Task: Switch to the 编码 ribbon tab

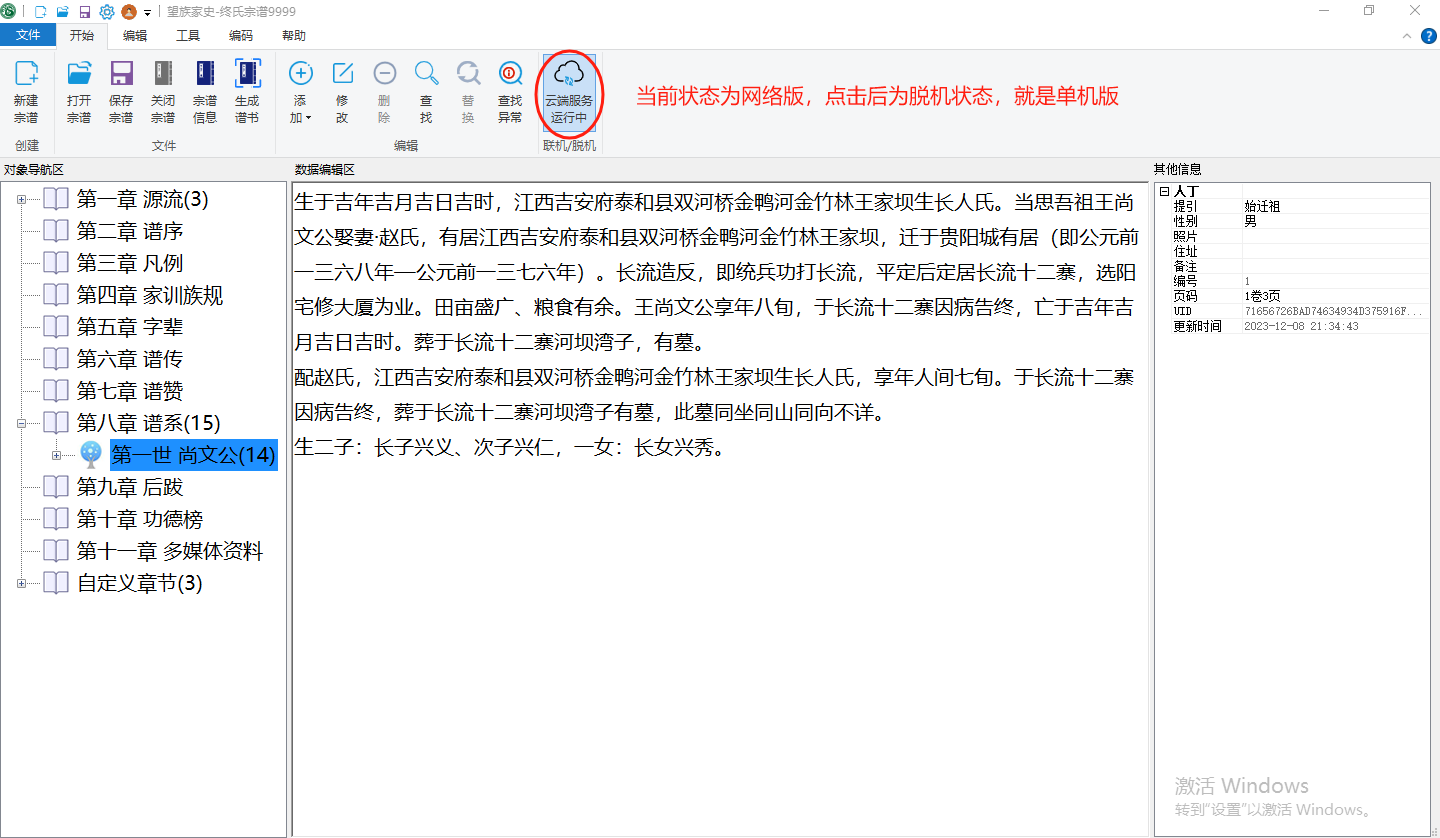Action: (x=241, y=35)
